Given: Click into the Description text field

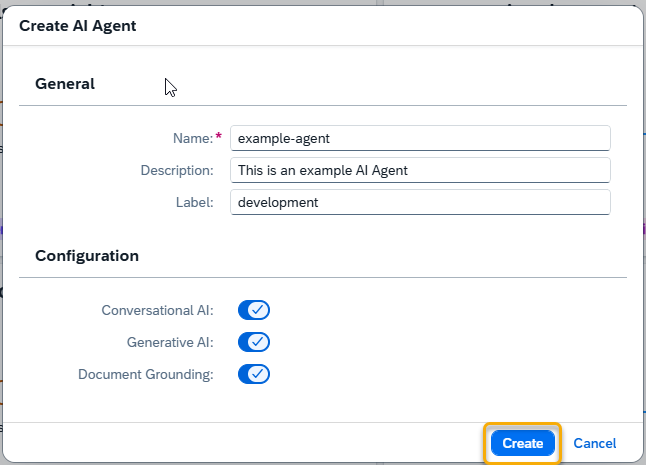Looking at the screenshot, I should pyautogui.click(x=419, y=170).
